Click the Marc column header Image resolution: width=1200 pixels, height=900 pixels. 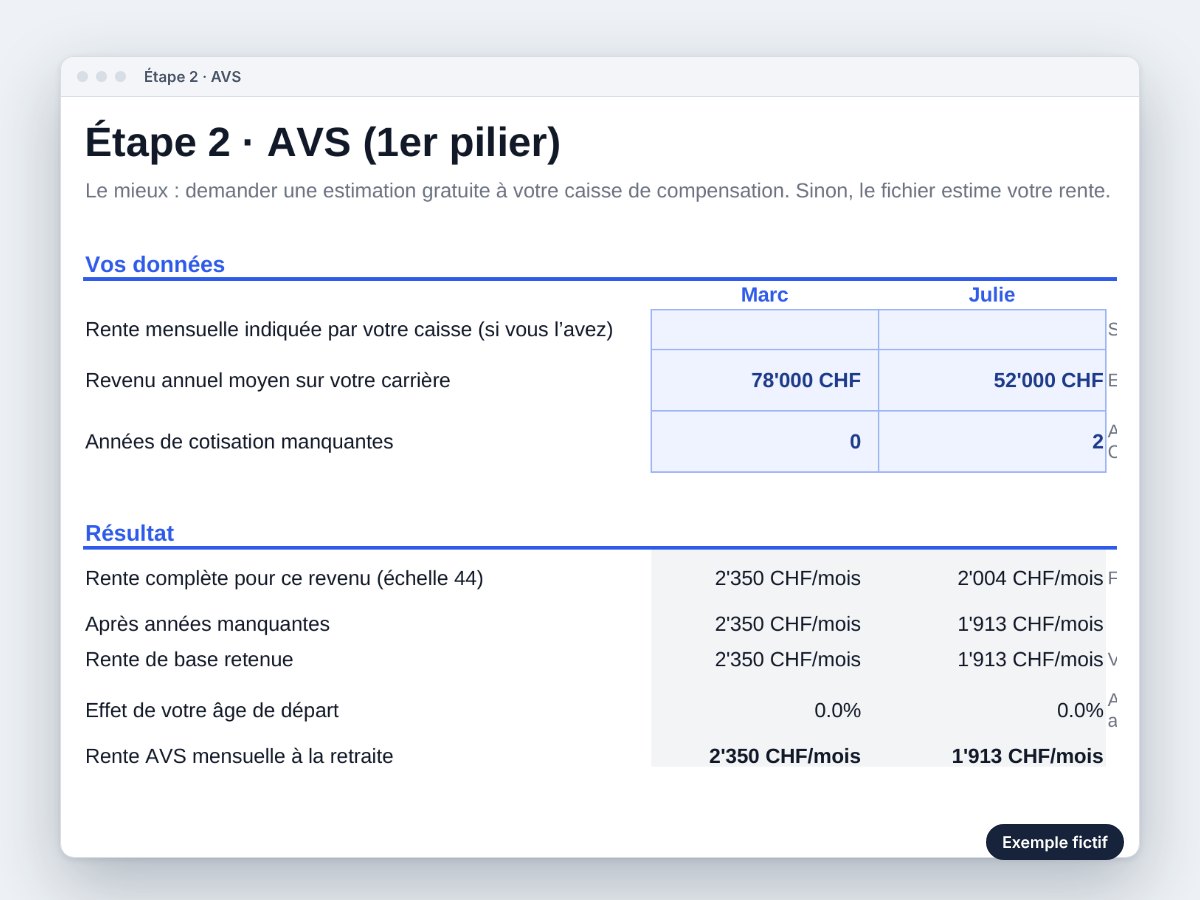tap(765, 294)
